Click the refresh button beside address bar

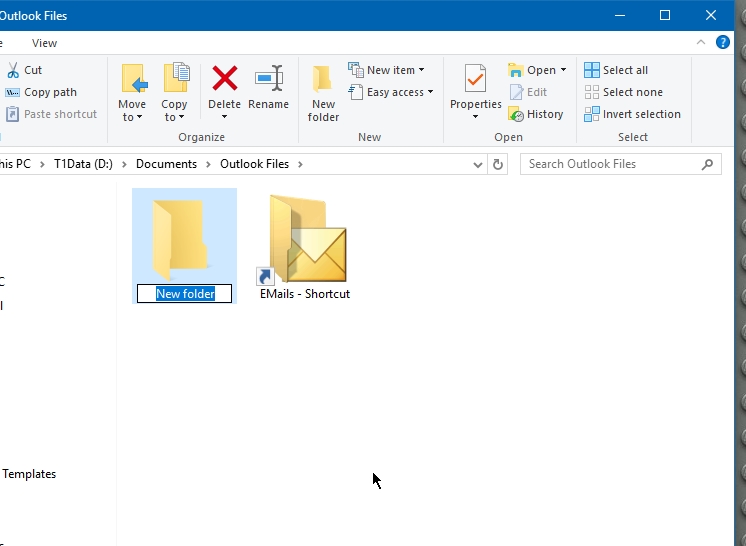click(498, 164)
